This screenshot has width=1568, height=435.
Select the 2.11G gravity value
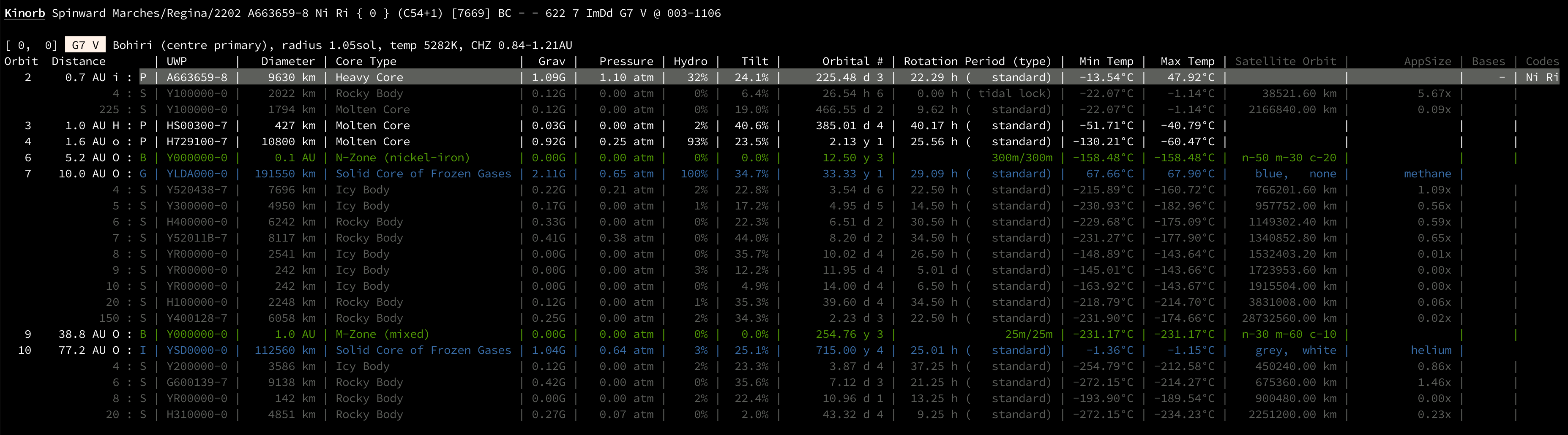click(549, 174)
